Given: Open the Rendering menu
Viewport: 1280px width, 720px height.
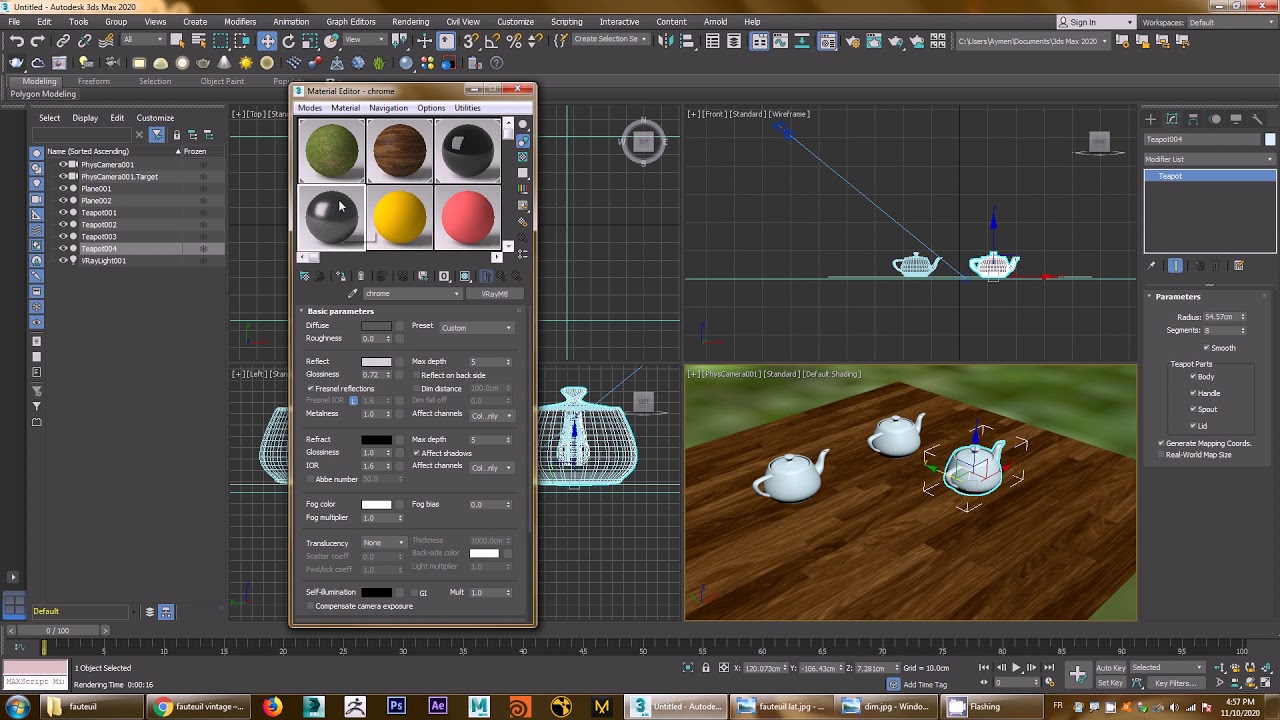Looking at the screenshot, I should point(411,22).
